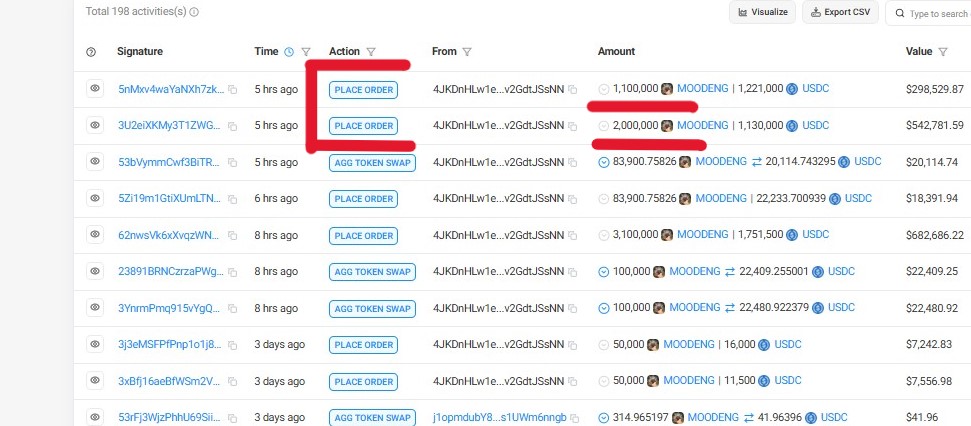Copy signature 3j3eMSFPfPnp1o1j8
Image resolution: width=971 pixels, height=426 pixels.
click(x=233, y=345)
